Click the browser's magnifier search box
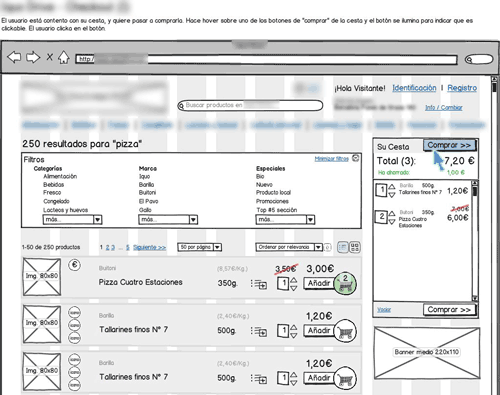The height and width of the screenshot is (395, 500). (x=479, y=59)
